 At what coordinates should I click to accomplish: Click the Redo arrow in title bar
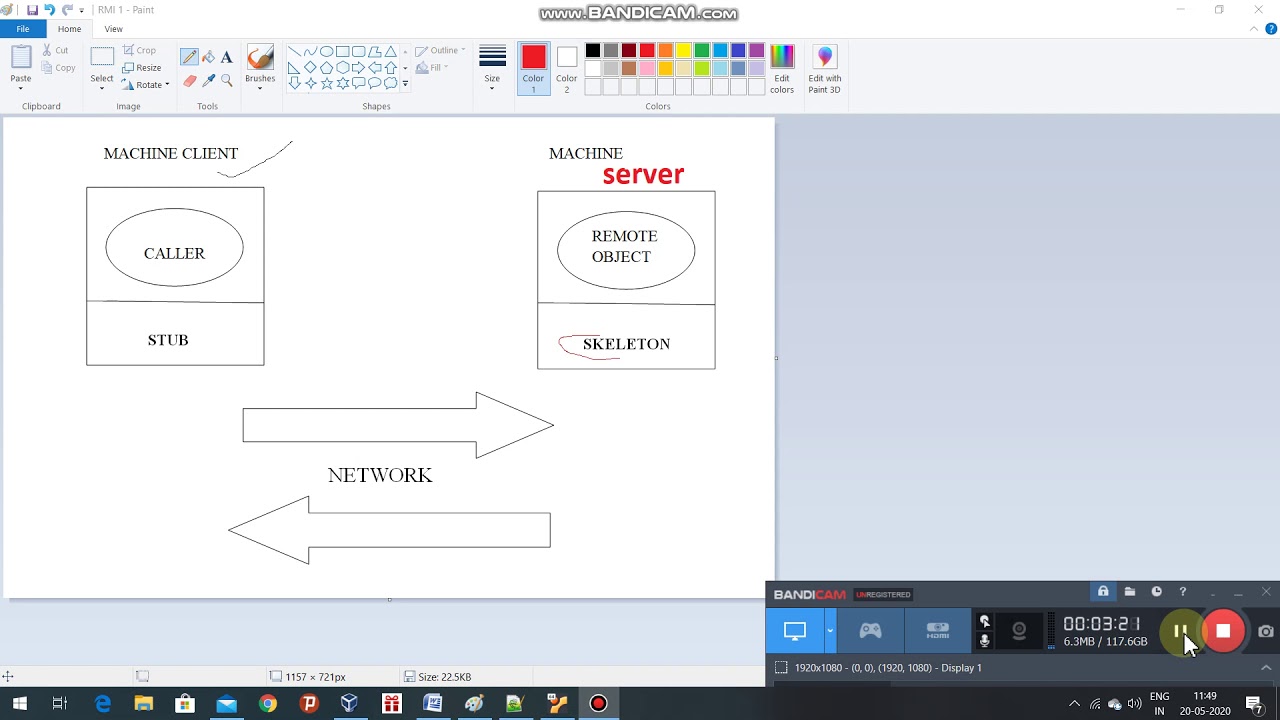click(67, 10)
